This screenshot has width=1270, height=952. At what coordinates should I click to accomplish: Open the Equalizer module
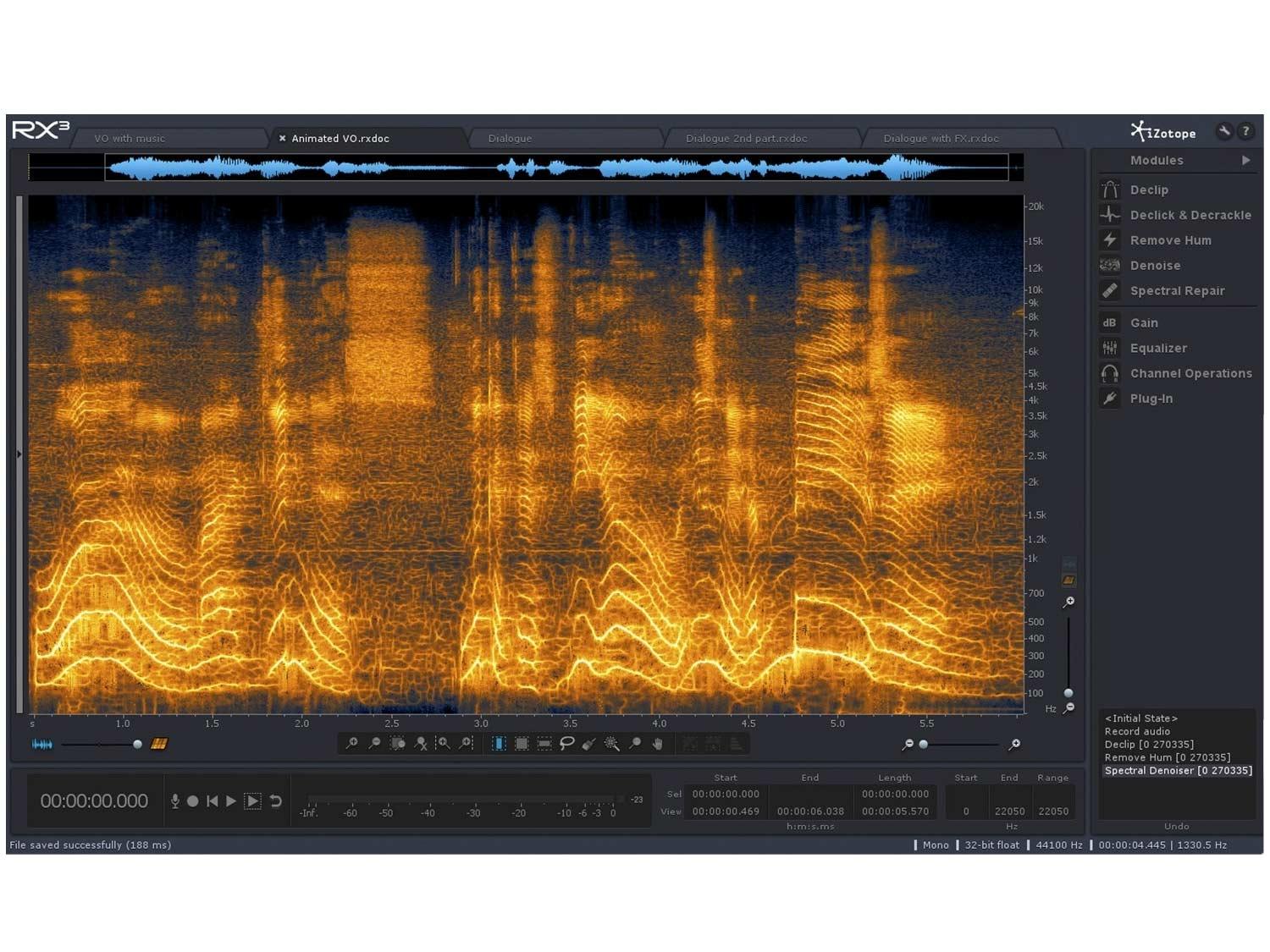coord(1157,348)
